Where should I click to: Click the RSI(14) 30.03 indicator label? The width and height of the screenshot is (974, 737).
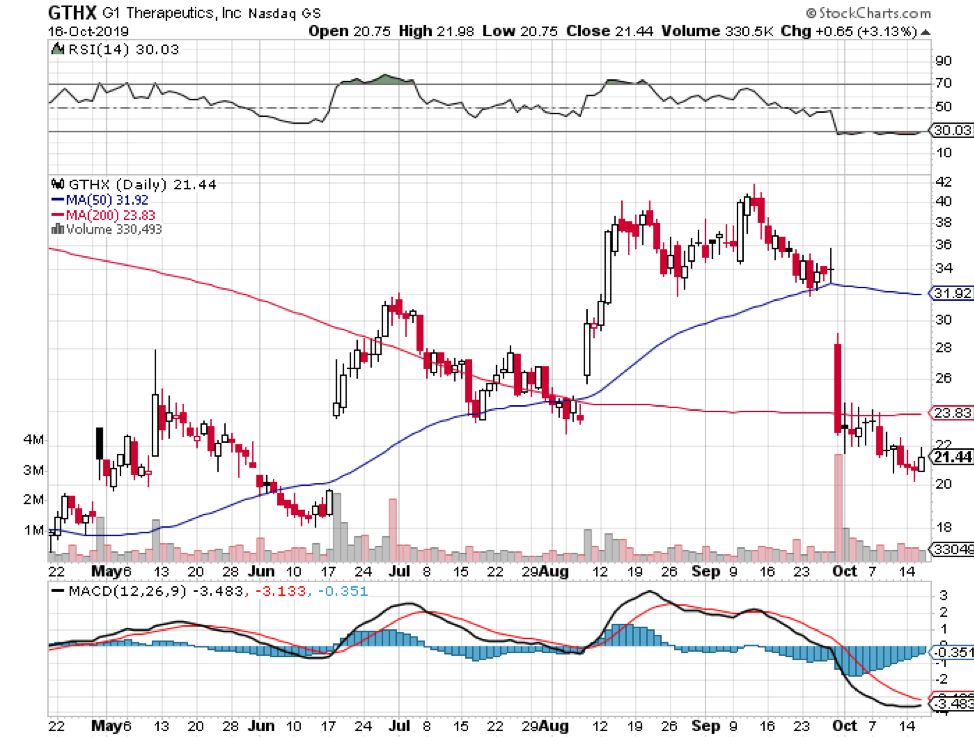[123, 49]
